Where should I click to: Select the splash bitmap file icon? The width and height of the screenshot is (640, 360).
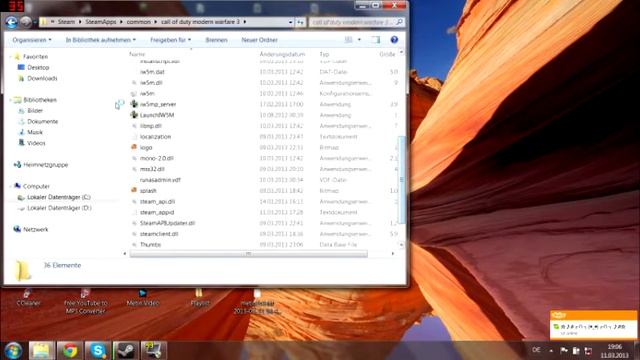tap(134, 191)
